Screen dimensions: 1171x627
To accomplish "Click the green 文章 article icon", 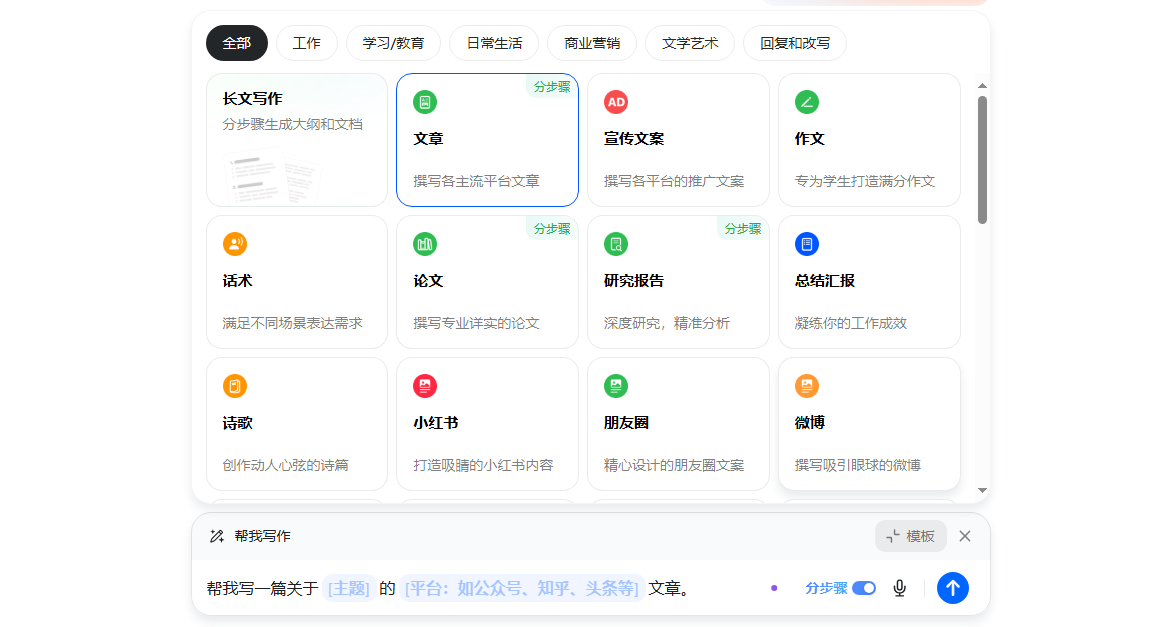I will [x=425, y=102].
